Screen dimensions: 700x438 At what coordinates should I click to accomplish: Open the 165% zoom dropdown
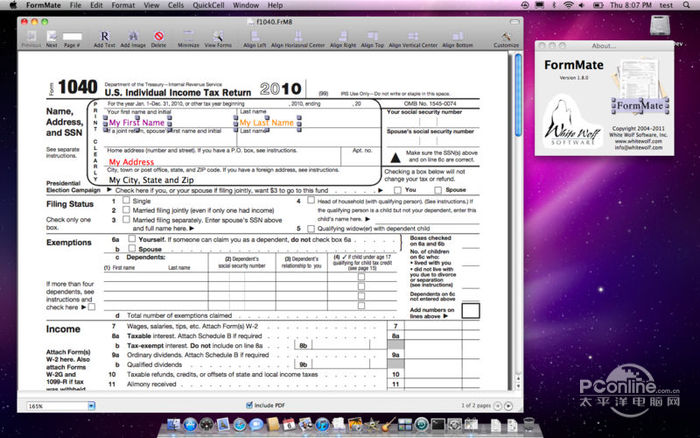tap(91, 406)
